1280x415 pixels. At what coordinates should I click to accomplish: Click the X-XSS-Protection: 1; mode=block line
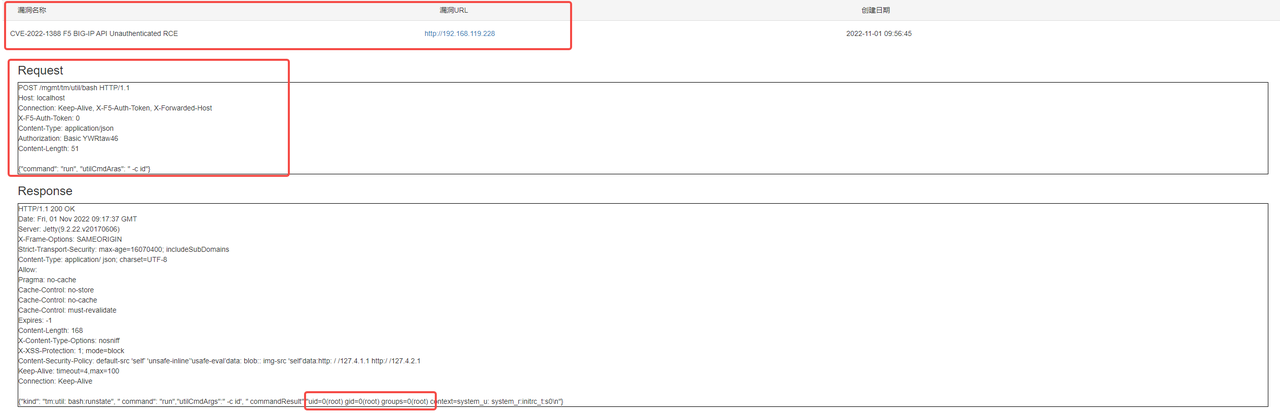(x=71, y=350)
